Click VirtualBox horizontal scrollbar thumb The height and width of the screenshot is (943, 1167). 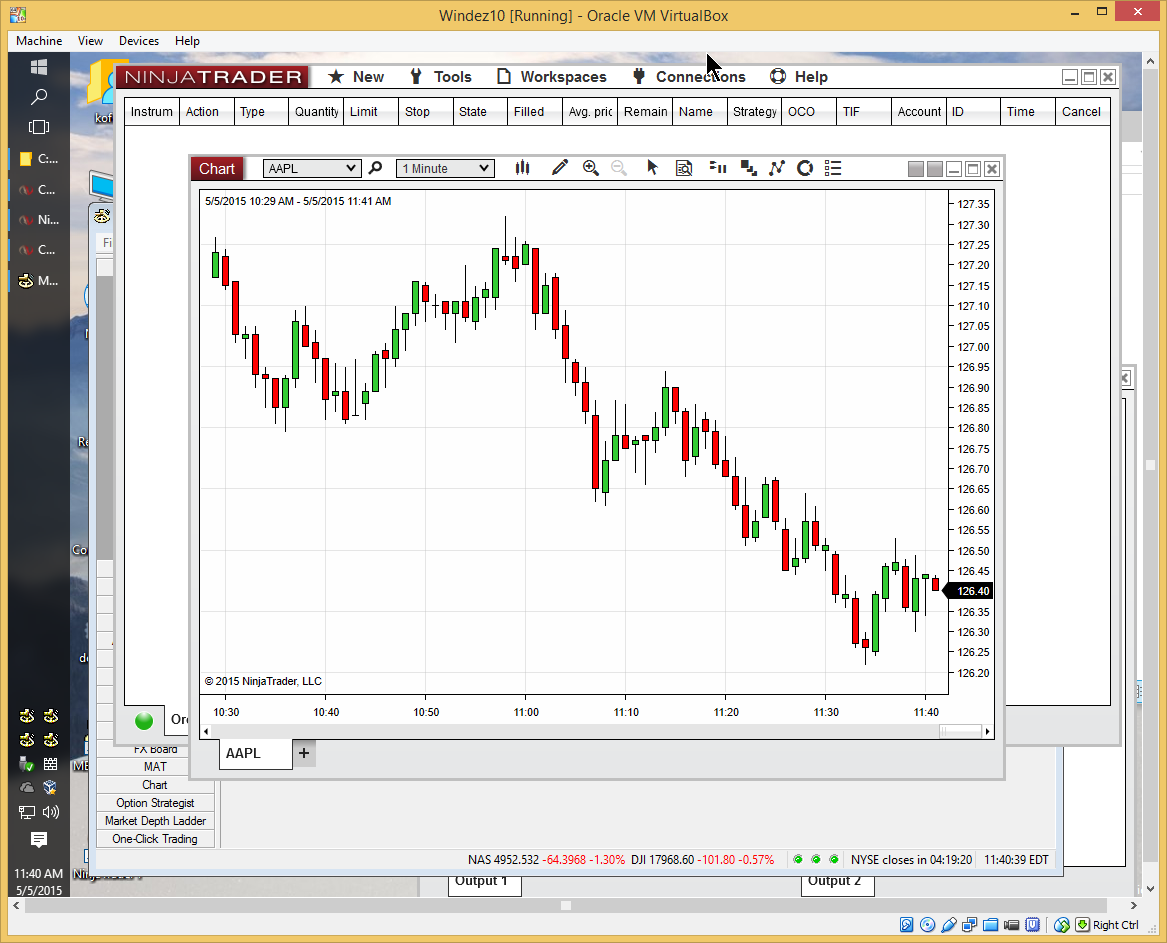click(566, 906)
